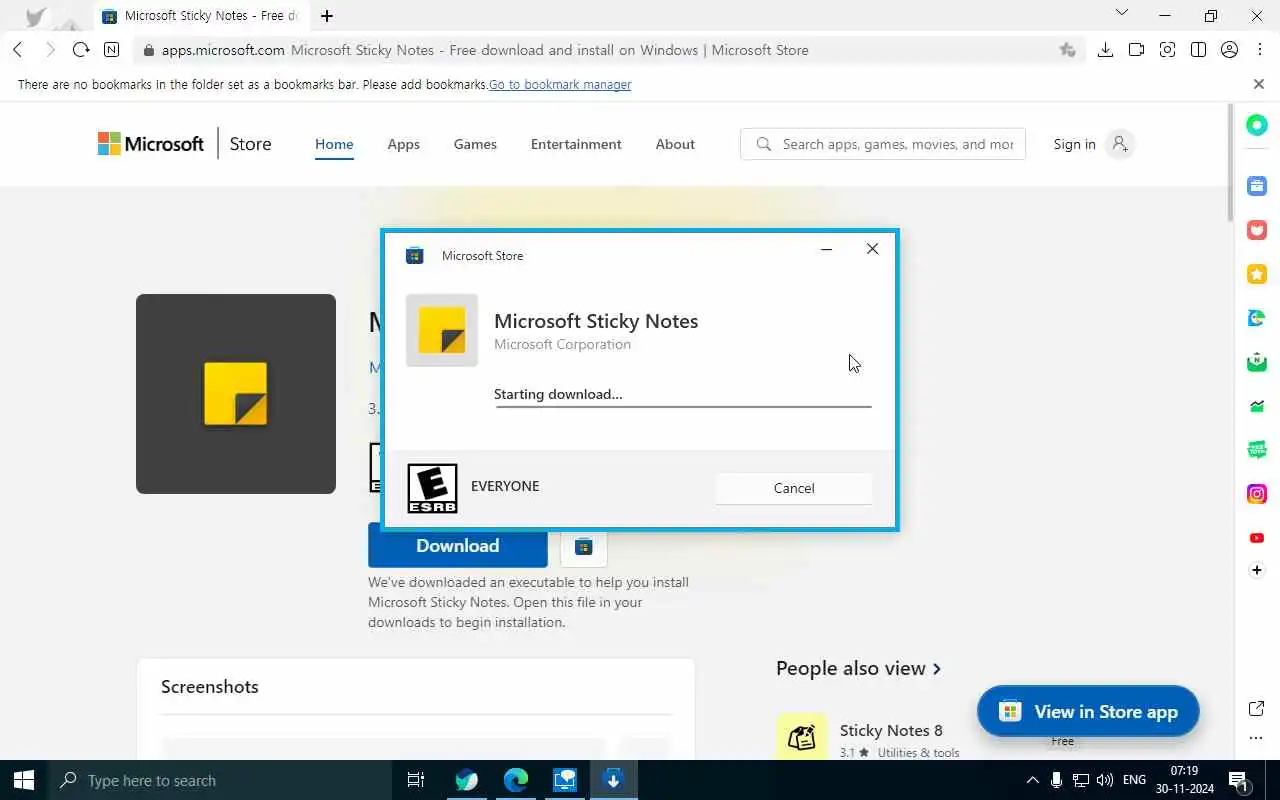Viewport: 1280px width, 800px height.
Task: Dismiss the bookmarks bar notice
Action: (1259, 84)
